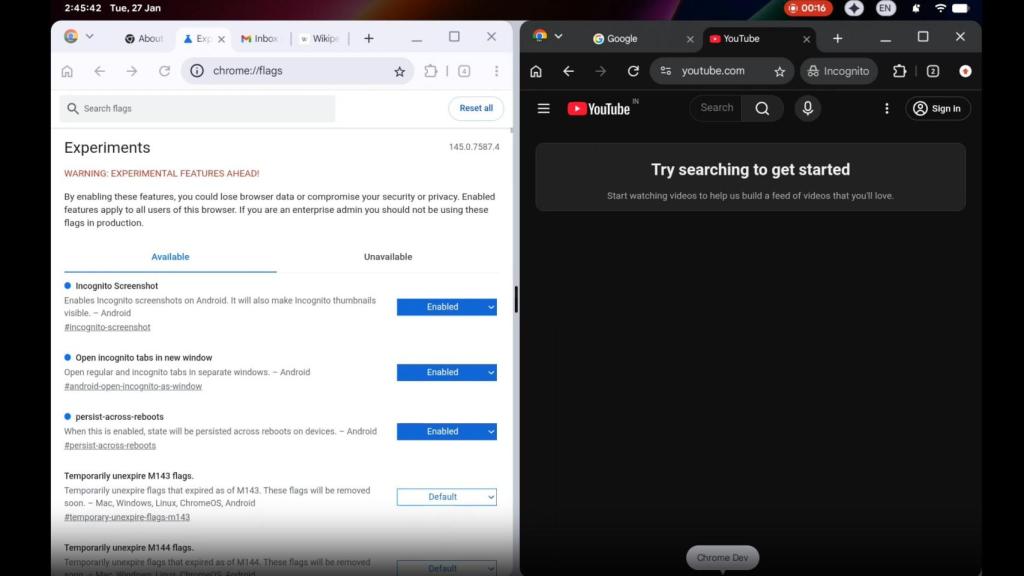Open the #incognito-screenshot anchor link
This screenshot has height=576, width=1024.
point(107,327)
